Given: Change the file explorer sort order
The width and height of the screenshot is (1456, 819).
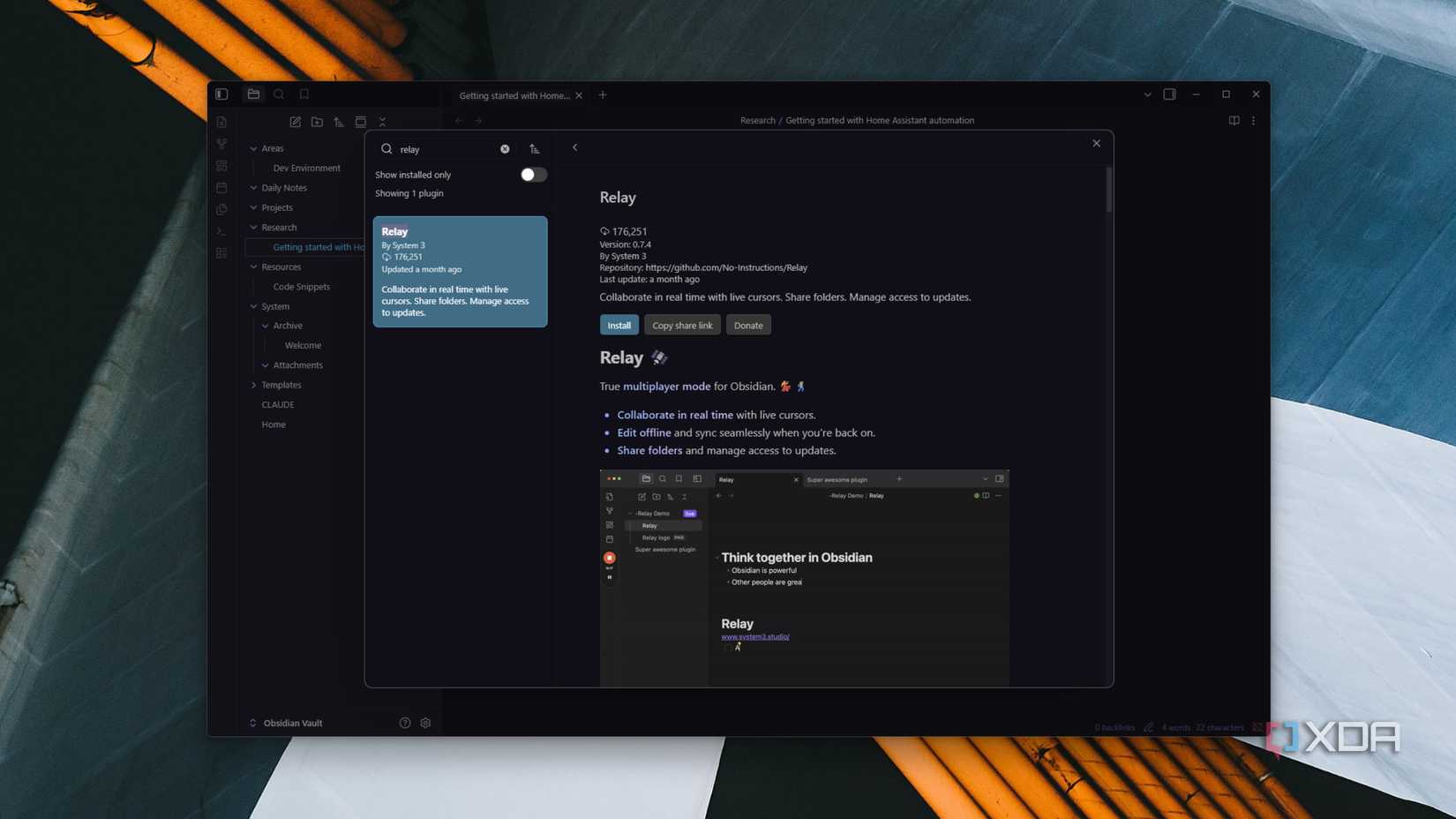Looking at the screenshot, I should (x=339, y=122).
